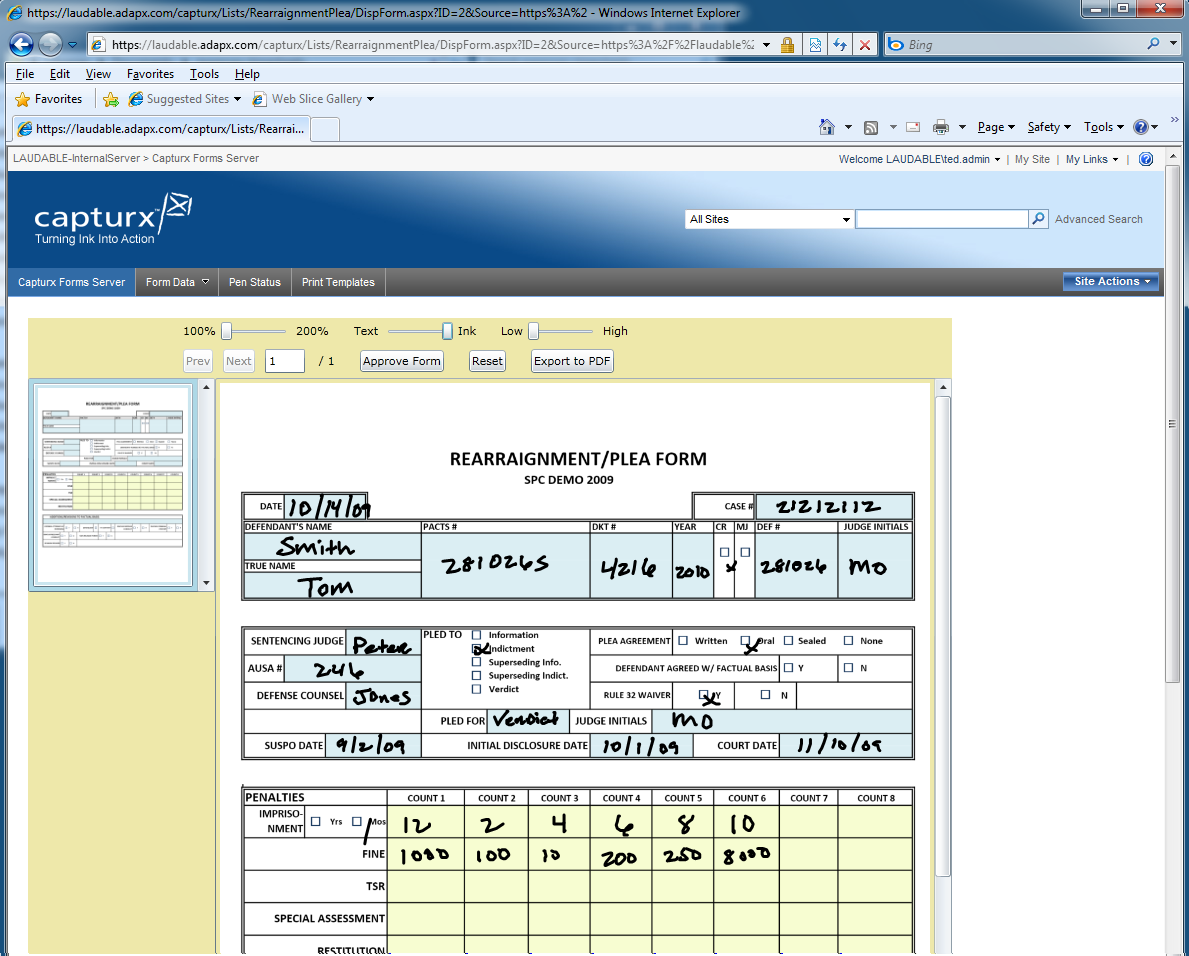Screen dimensions: 1189x956
Task: Click the SharePoint help icon near My Links
Action: (x=1146, y=159)
